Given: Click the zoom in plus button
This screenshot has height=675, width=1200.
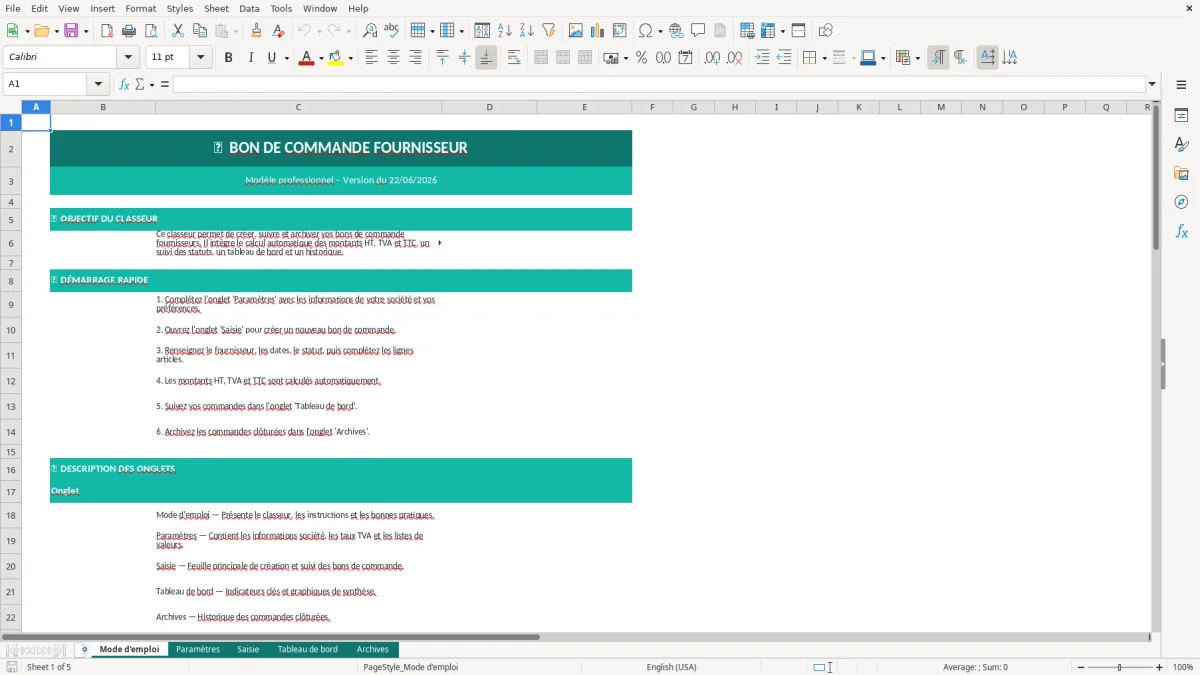Looking at the screenshot, I should (x=1159, y=667).
